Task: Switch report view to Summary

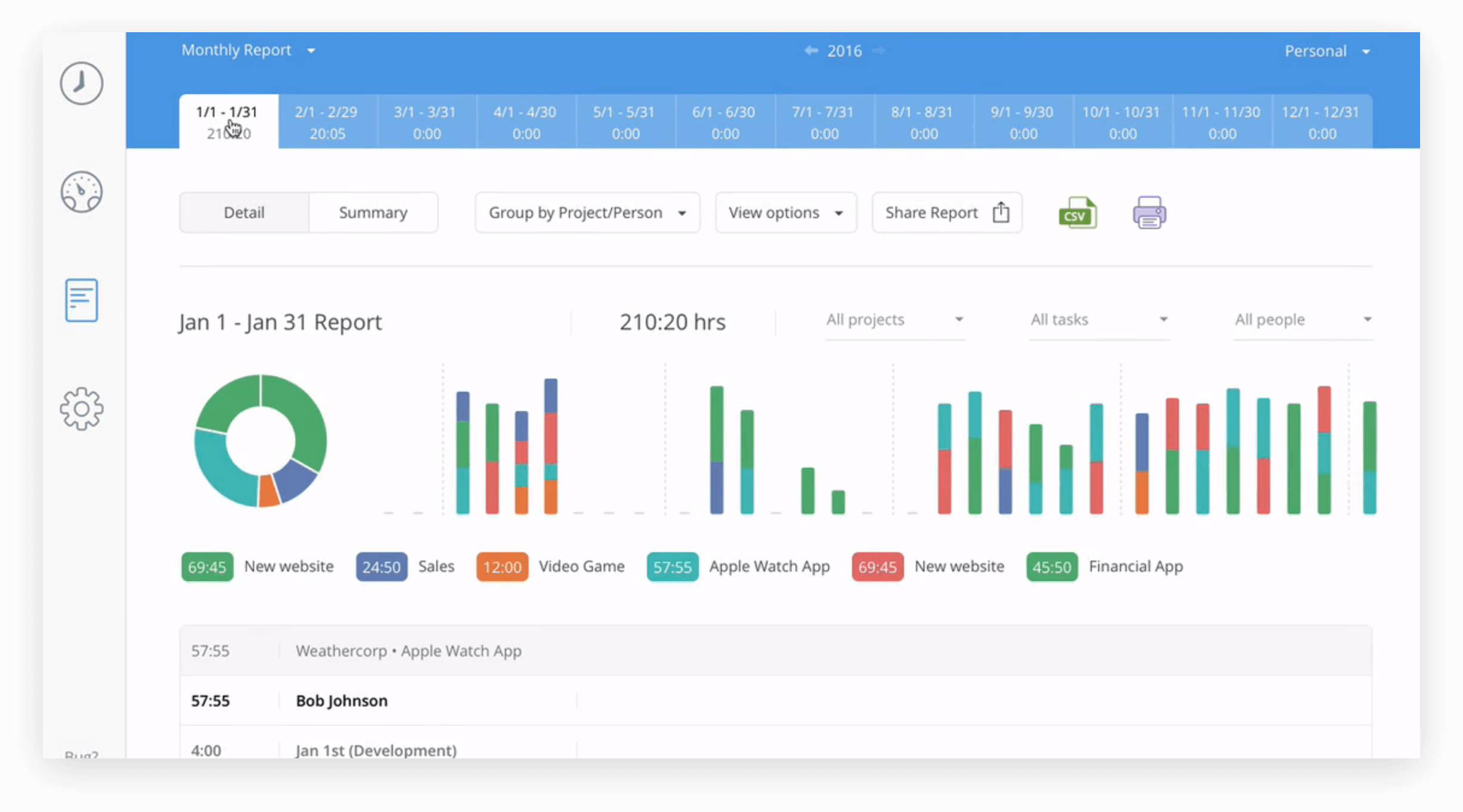Action: [373, 212]
